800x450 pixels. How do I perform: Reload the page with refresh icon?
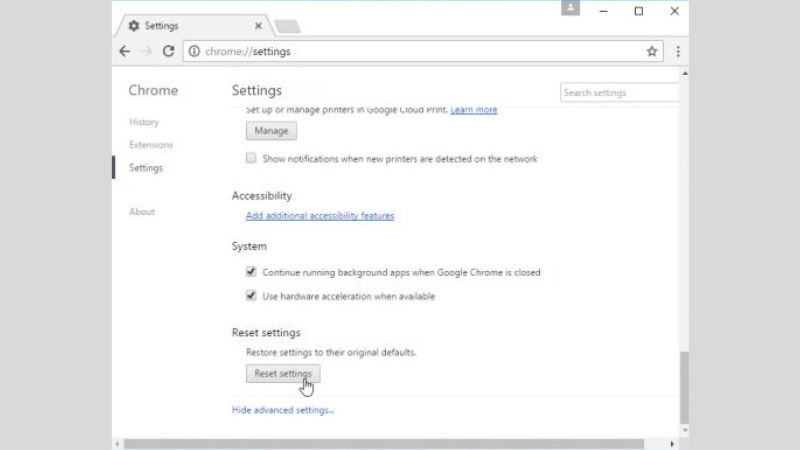[x=168, y=51]
